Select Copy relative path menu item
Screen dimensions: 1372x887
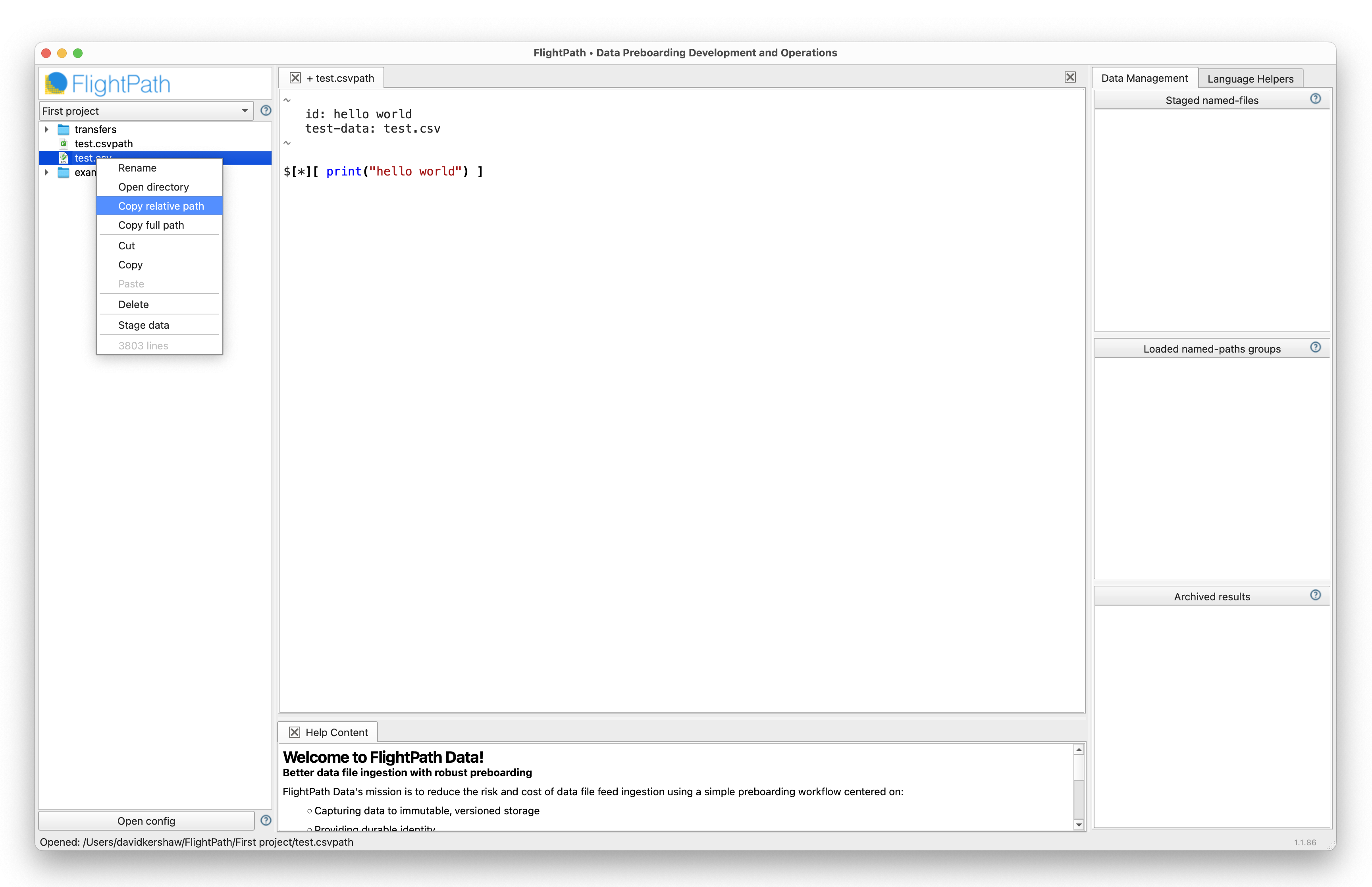point(161,206)
